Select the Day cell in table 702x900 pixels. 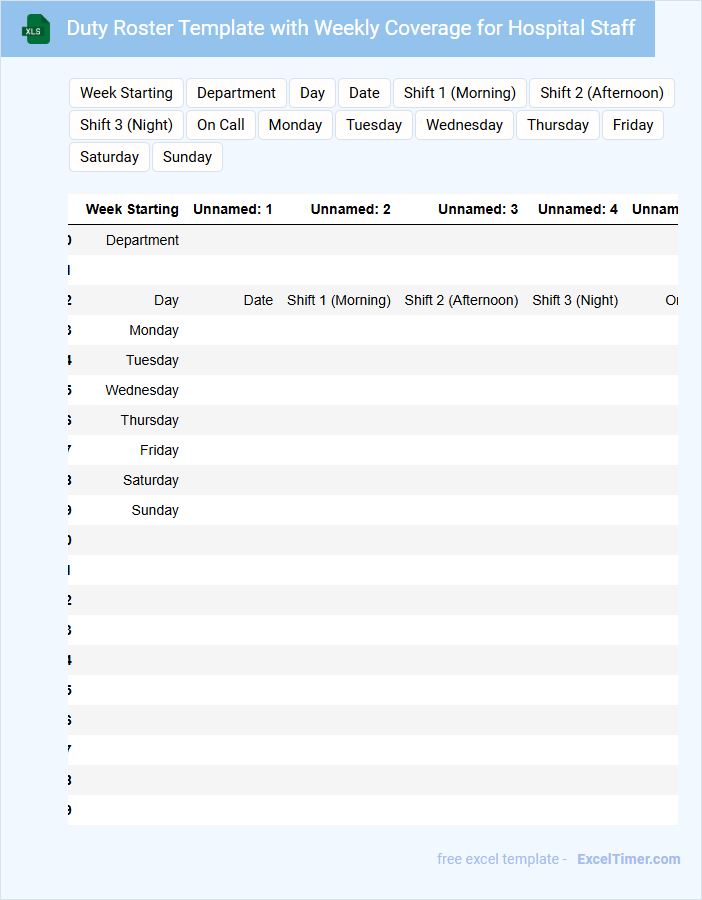point(166,300)
